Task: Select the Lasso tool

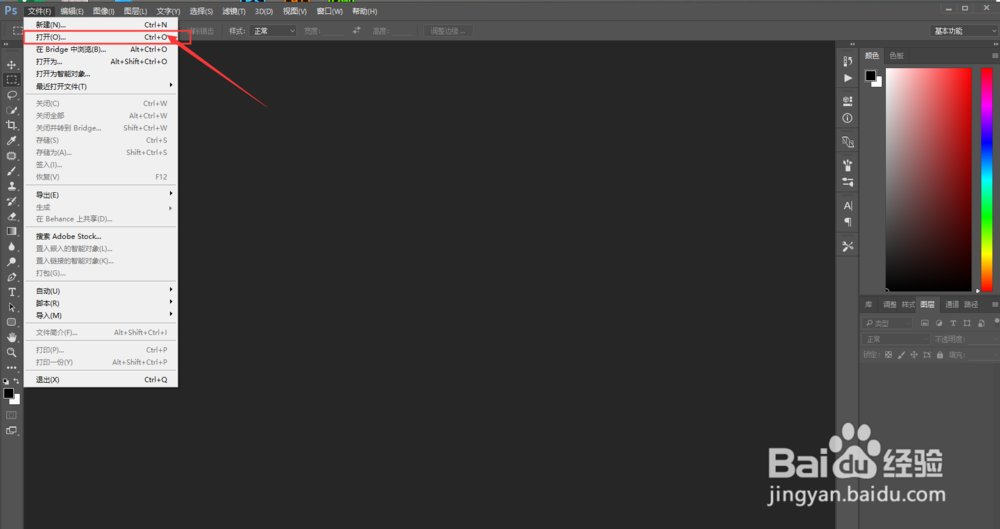Action: coord(11,95)
